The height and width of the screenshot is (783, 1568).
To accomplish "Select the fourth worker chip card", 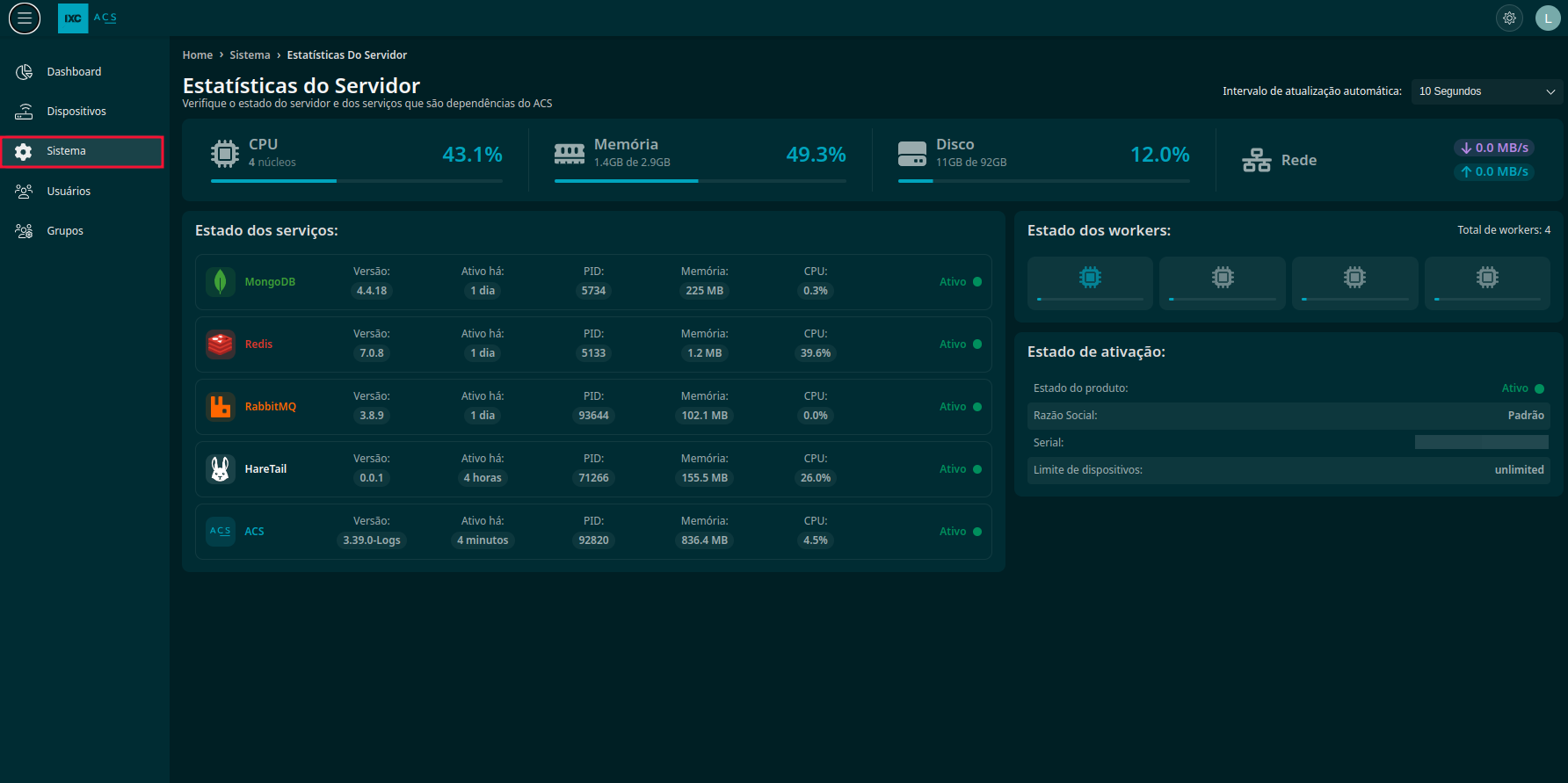I will click(x=1487, y=283).
